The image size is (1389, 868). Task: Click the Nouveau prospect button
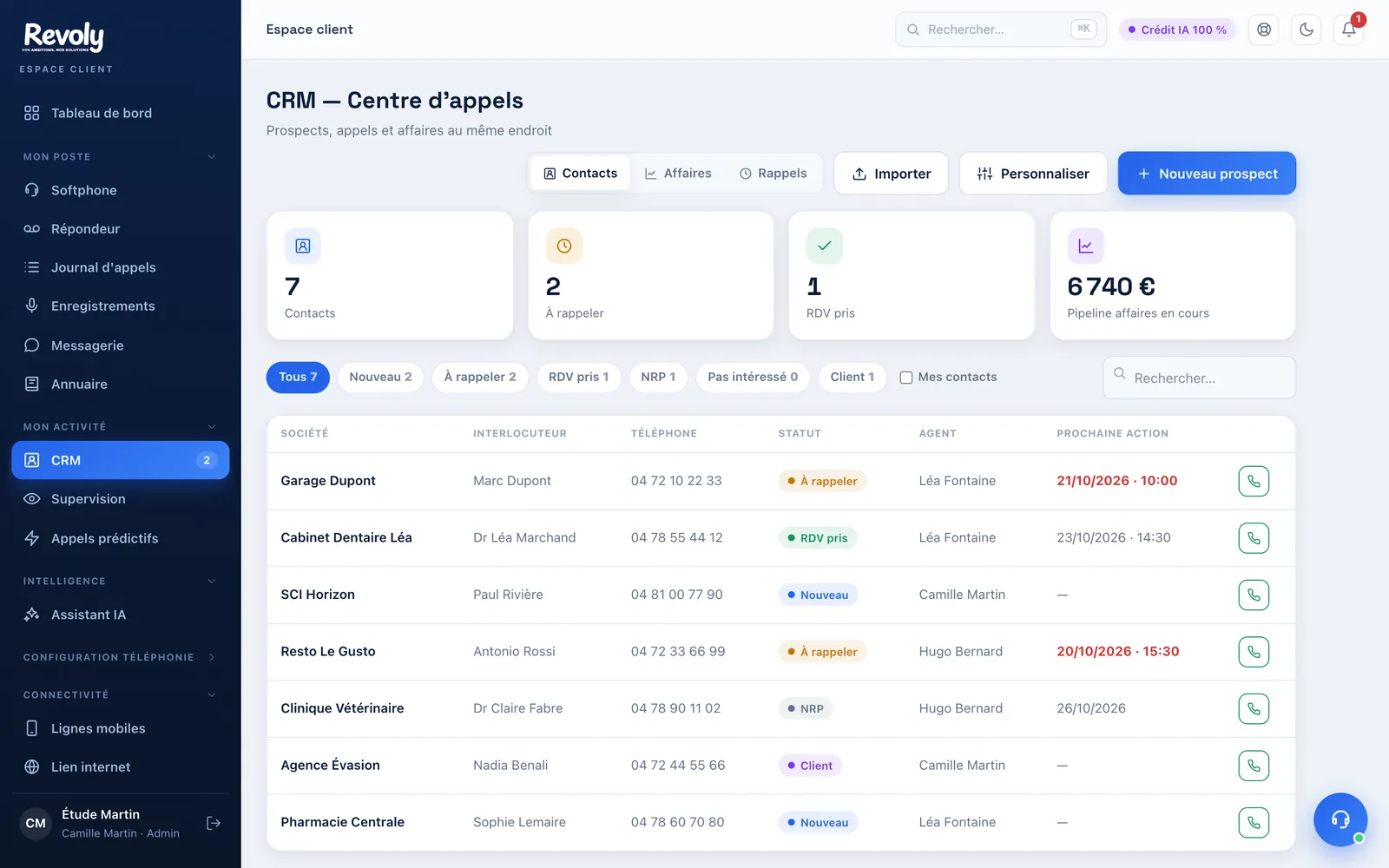pos(1207,174)
